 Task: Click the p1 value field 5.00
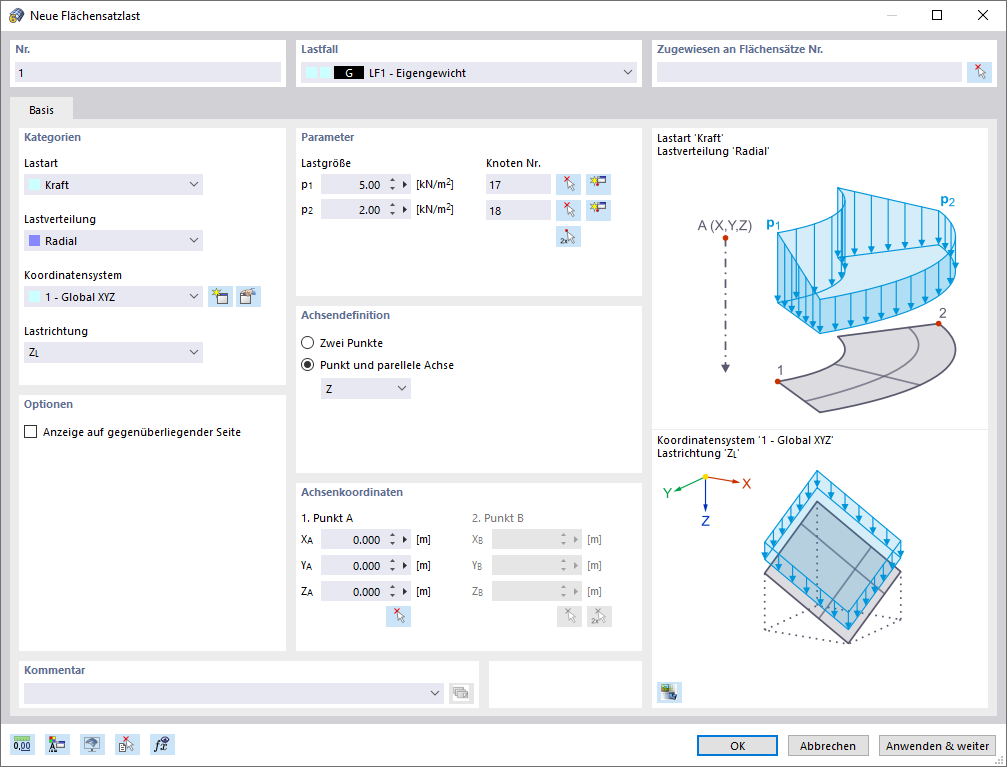(x=353, y=184)
